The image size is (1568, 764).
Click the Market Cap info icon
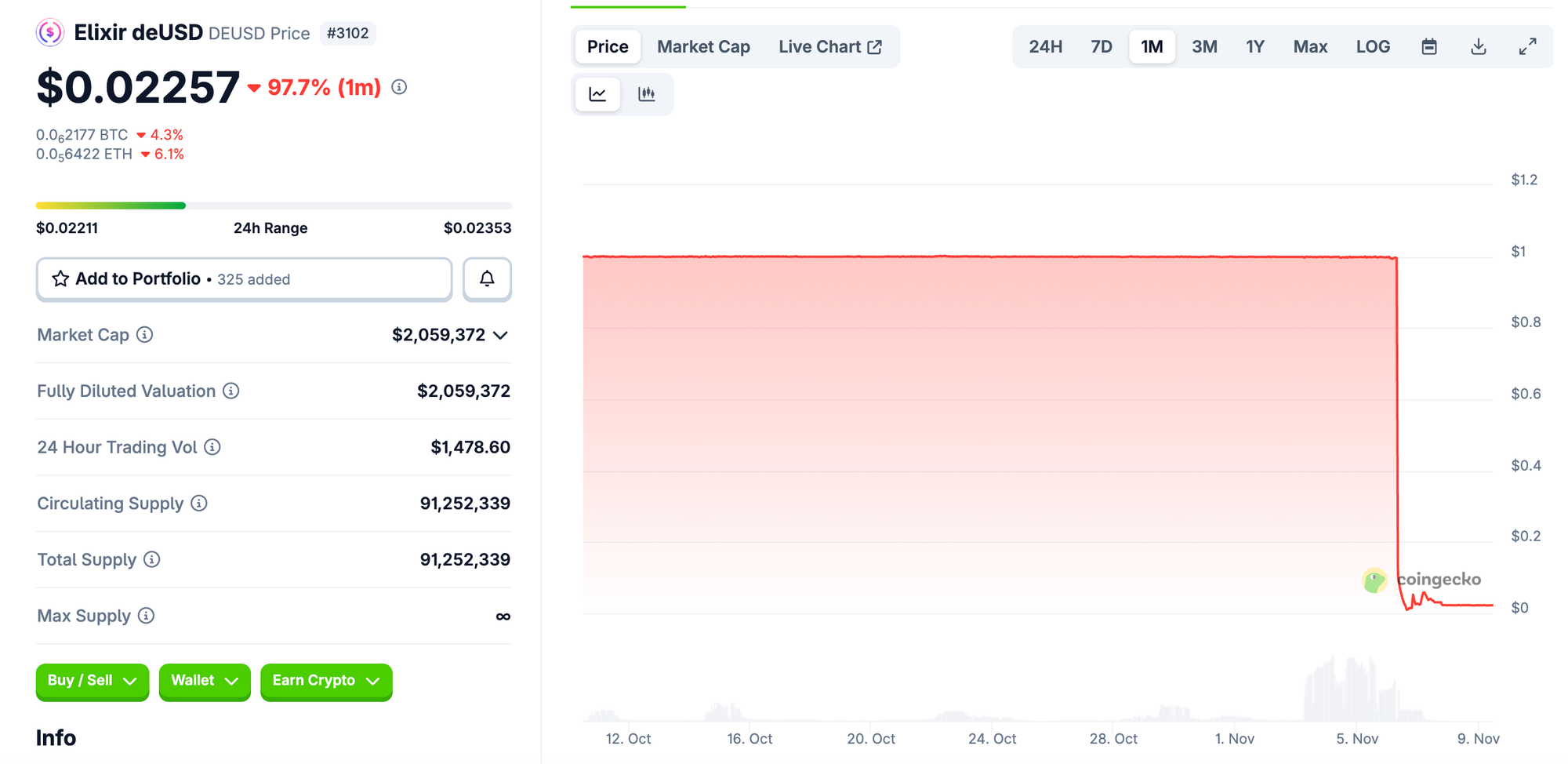[145, 335]
